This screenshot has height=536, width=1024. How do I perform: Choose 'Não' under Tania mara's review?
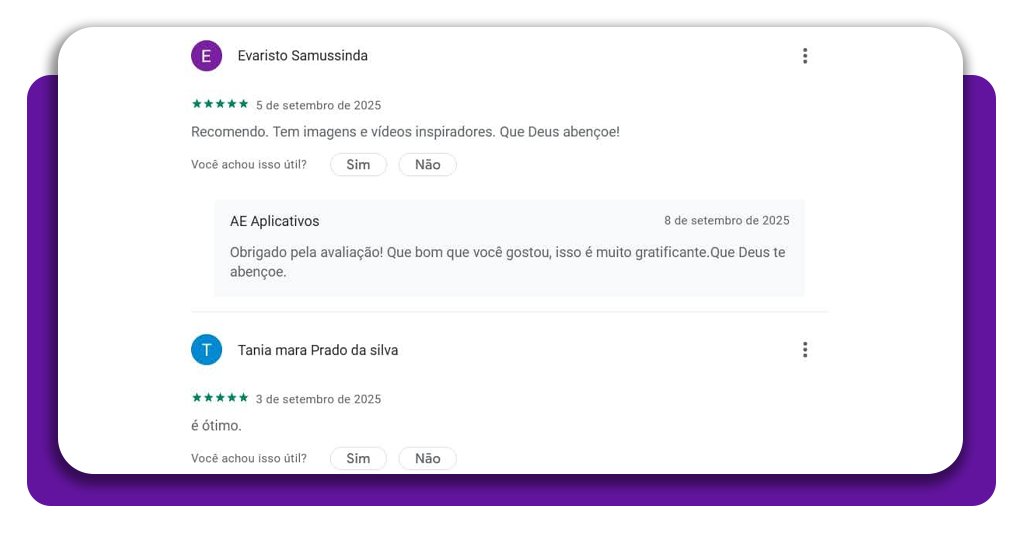point(427,459)
